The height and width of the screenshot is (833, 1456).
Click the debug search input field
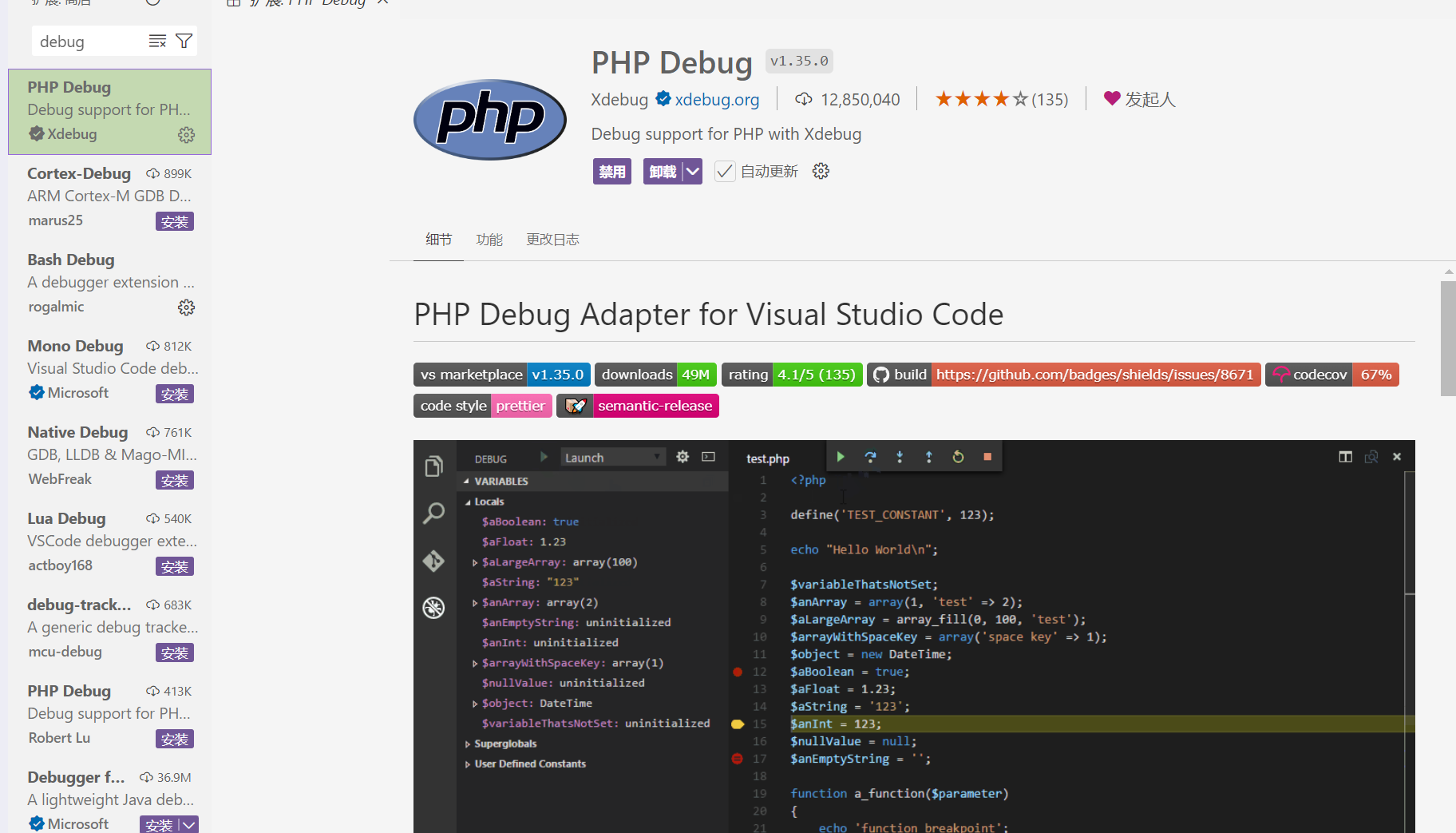click(x=88, y=42)
